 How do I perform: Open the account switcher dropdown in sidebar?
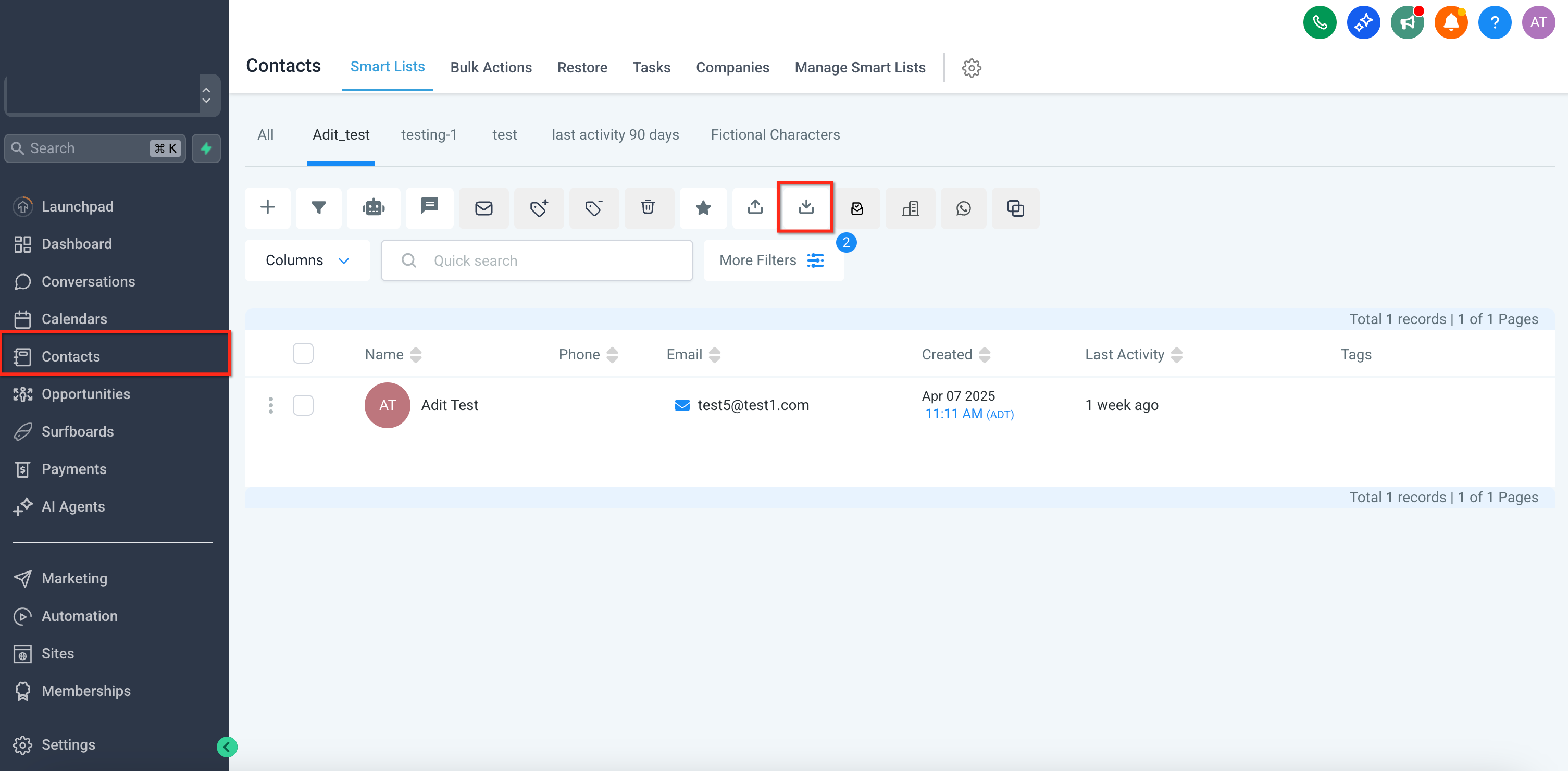coord(113,94)
